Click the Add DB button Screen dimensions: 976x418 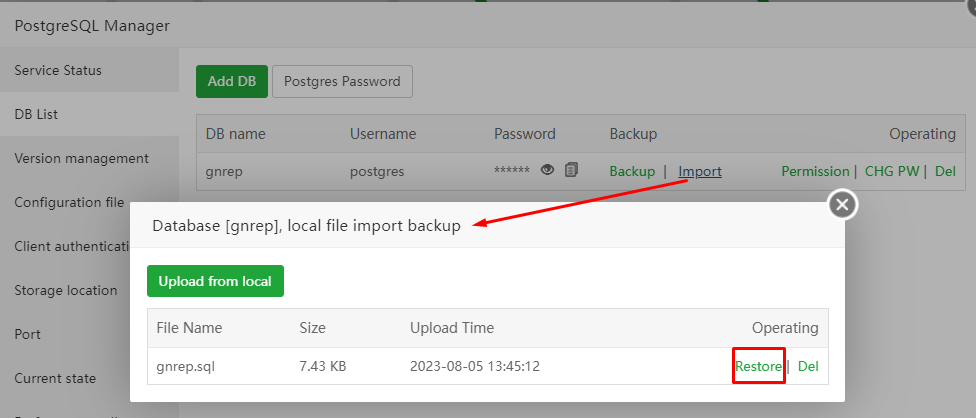click(231, 82)
